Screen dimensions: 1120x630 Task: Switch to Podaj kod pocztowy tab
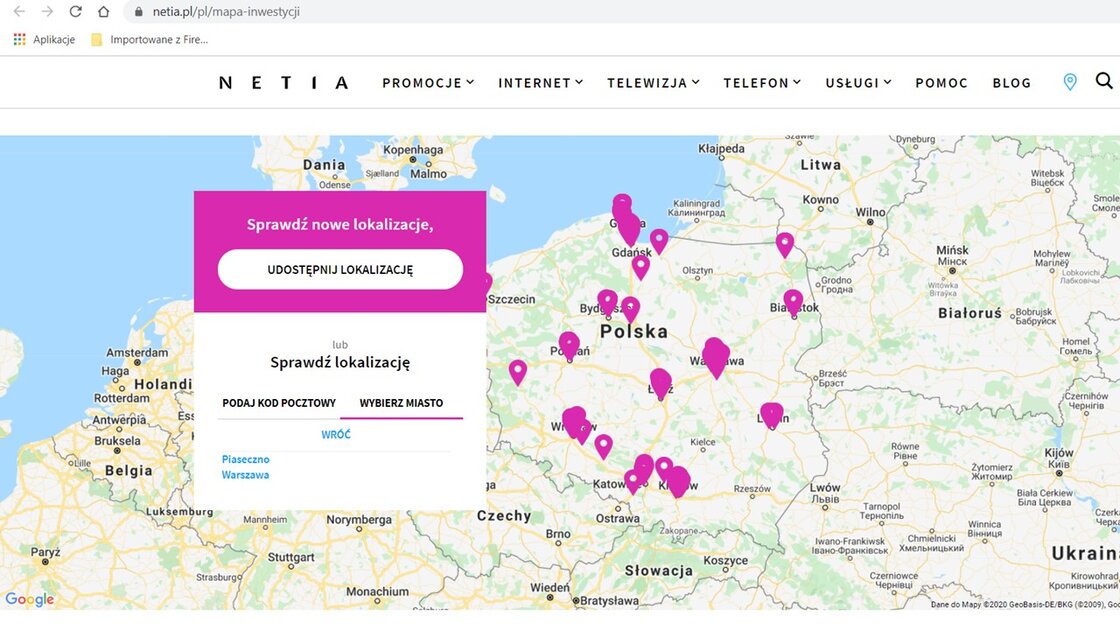tap(279, 403)
